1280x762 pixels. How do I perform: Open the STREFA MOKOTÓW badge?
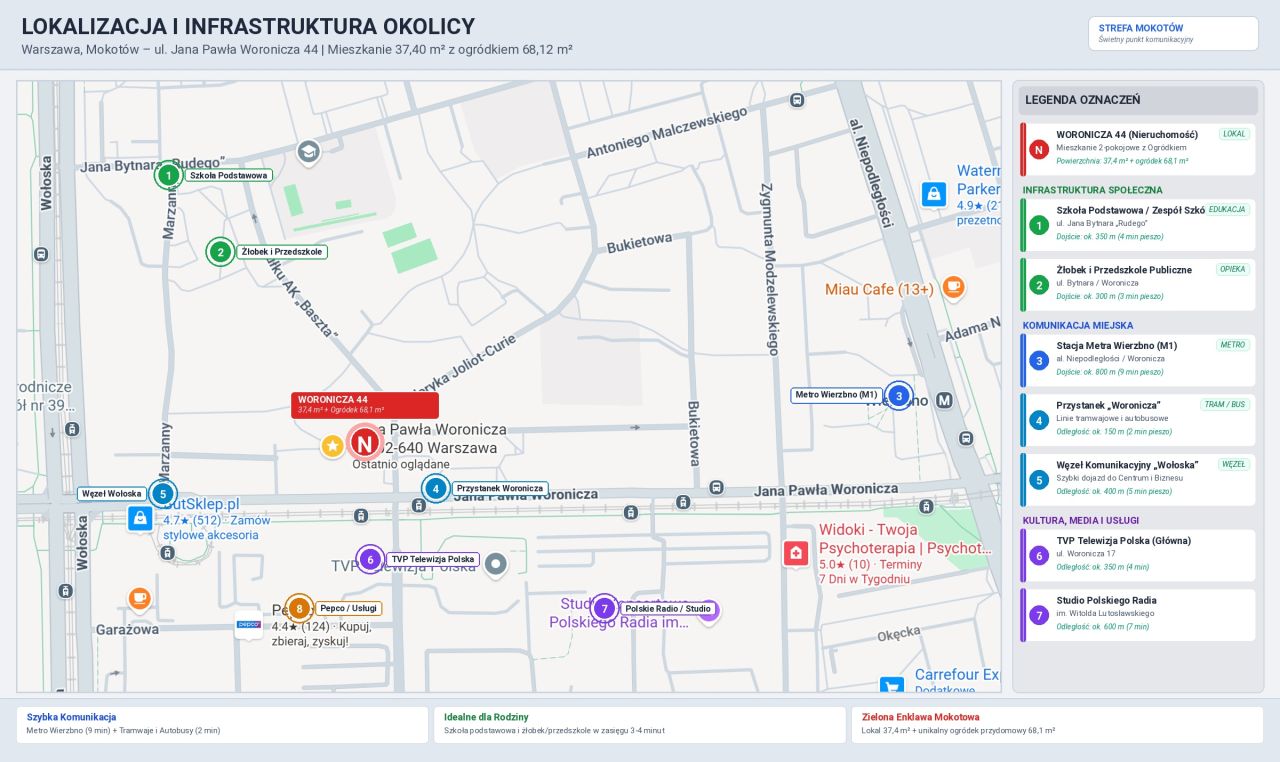click(x=1173, y=33)
